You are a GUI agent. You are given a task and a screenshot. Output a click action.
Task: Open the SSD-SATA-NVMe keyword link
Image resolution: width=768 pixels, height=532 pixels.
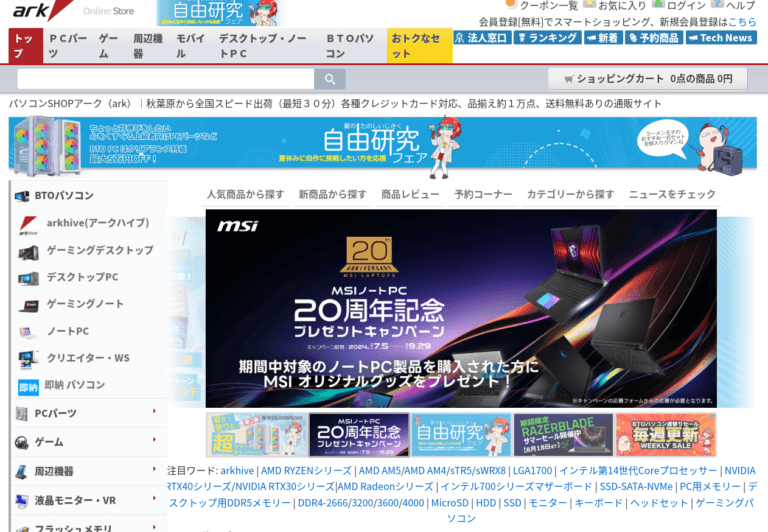click(x=636, y=487)
